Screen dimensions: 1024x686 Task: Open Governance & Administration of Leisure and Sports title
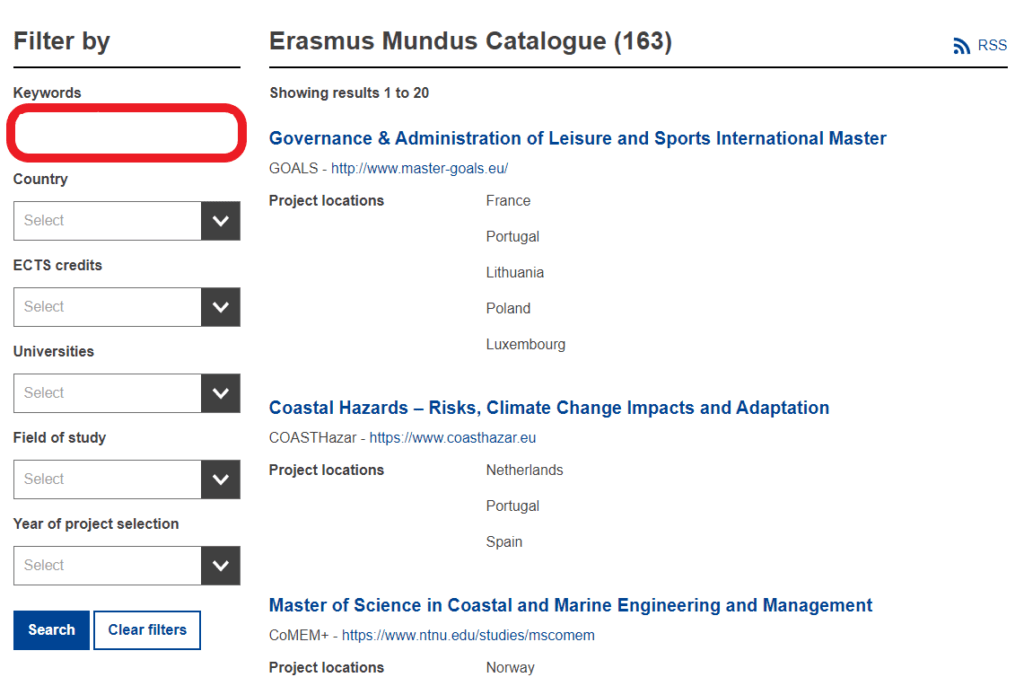click(577, 139)
